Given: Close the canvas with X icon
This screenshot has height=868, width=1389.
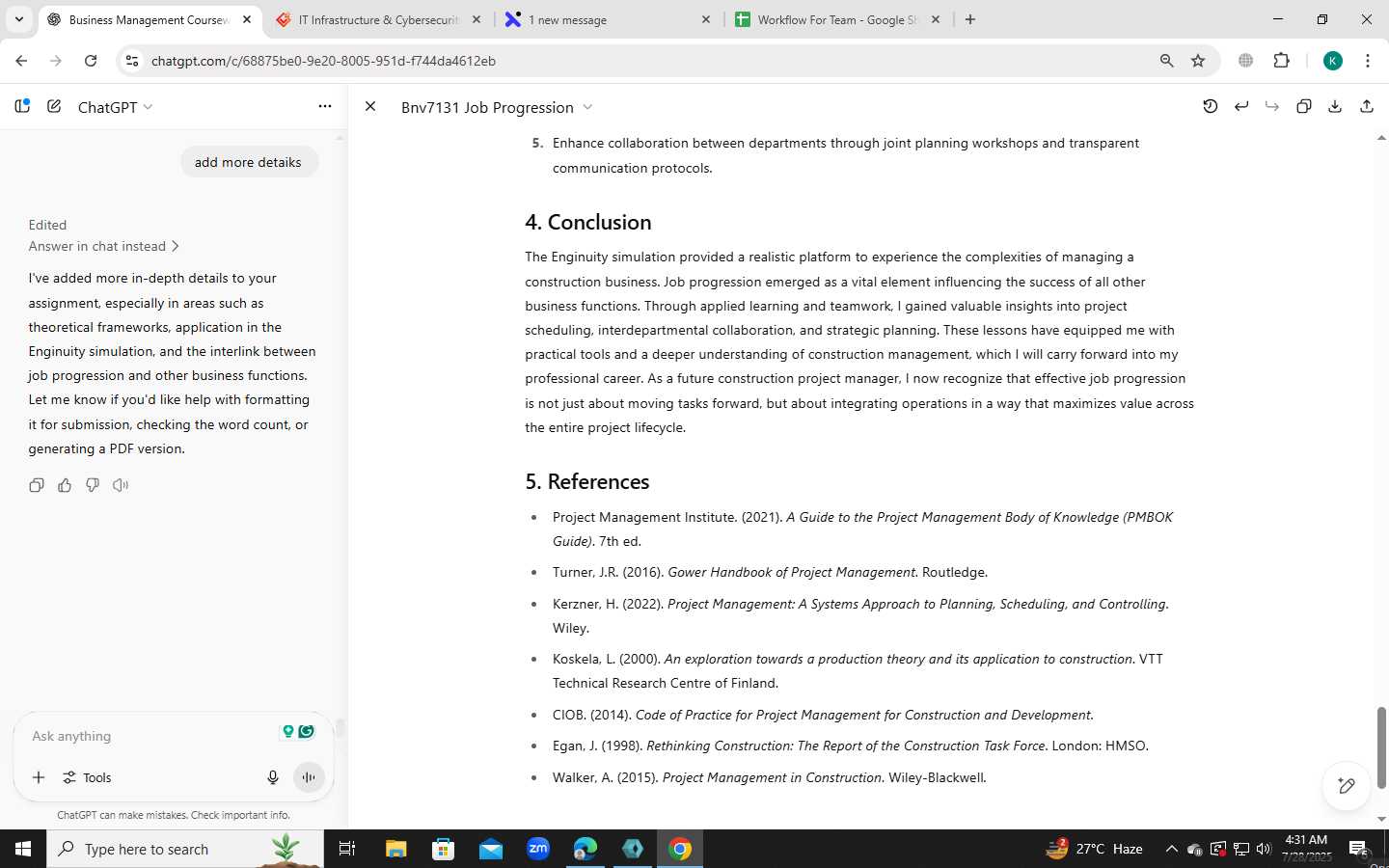Looking at the screenshot, I should [x=370, y=106].
